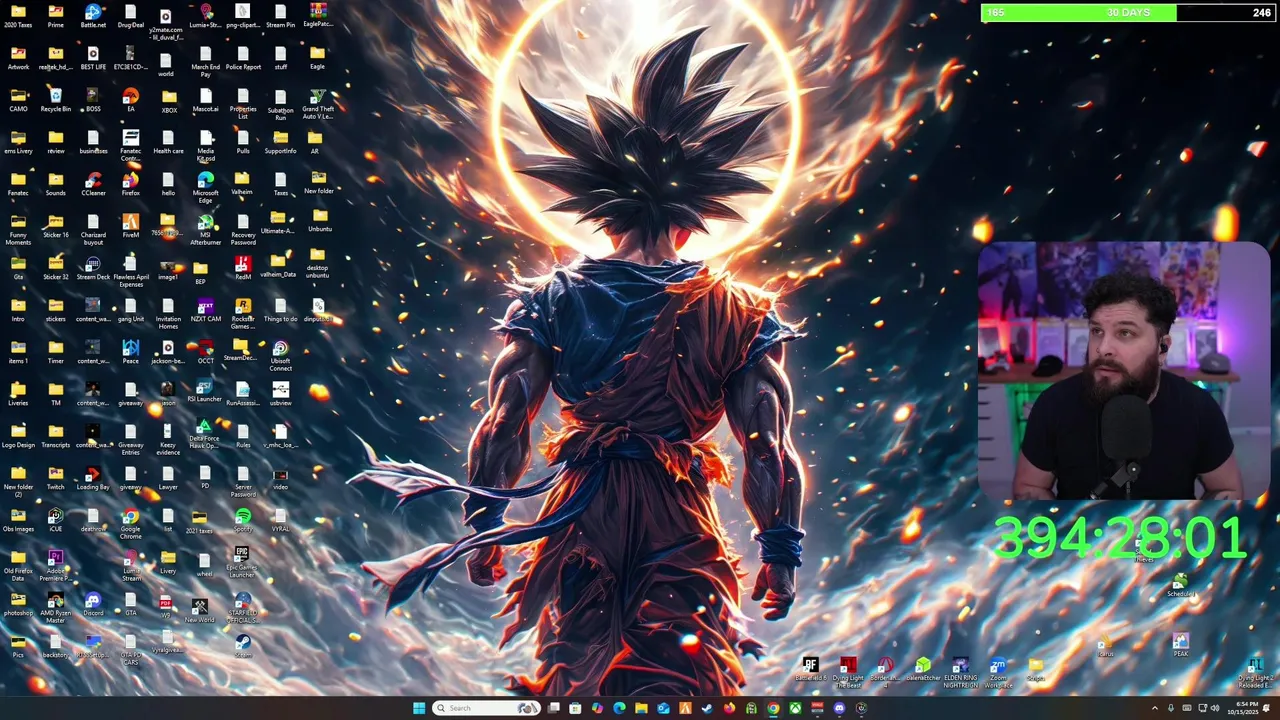Screen dimensions: 1280x720
Task: Open the Xbox app from taskbar
Action: [x=795, y=708]
